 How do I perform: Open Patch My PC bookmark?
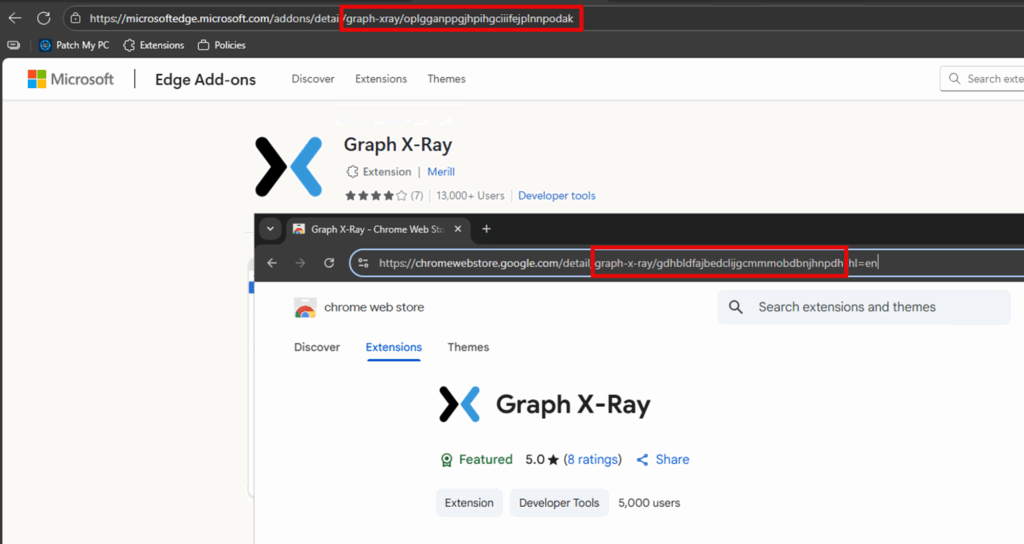pyautogui.click(x=74, y=45)
